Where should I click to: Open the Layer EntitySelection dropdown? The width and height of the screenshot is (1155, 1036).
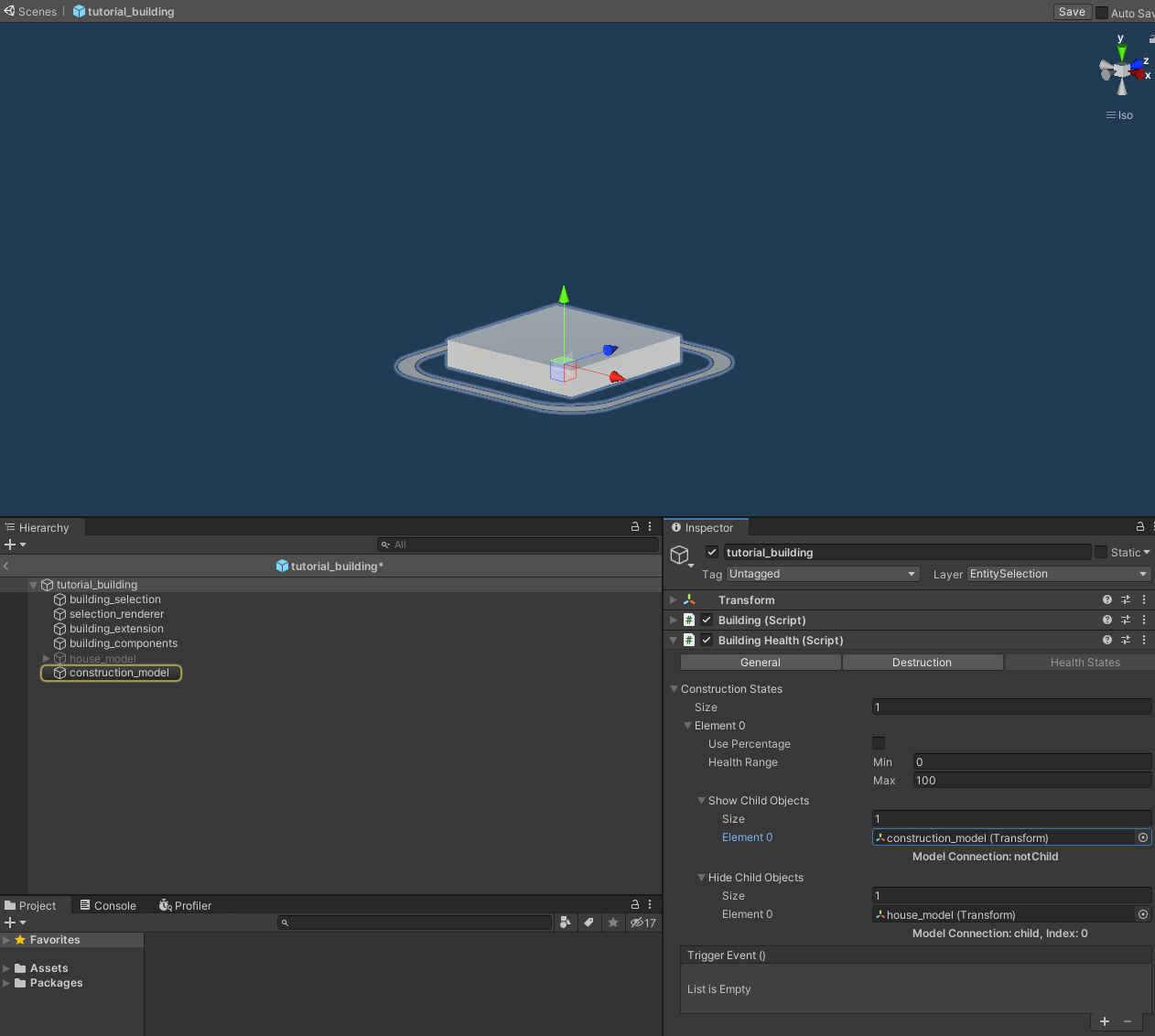1058,575
